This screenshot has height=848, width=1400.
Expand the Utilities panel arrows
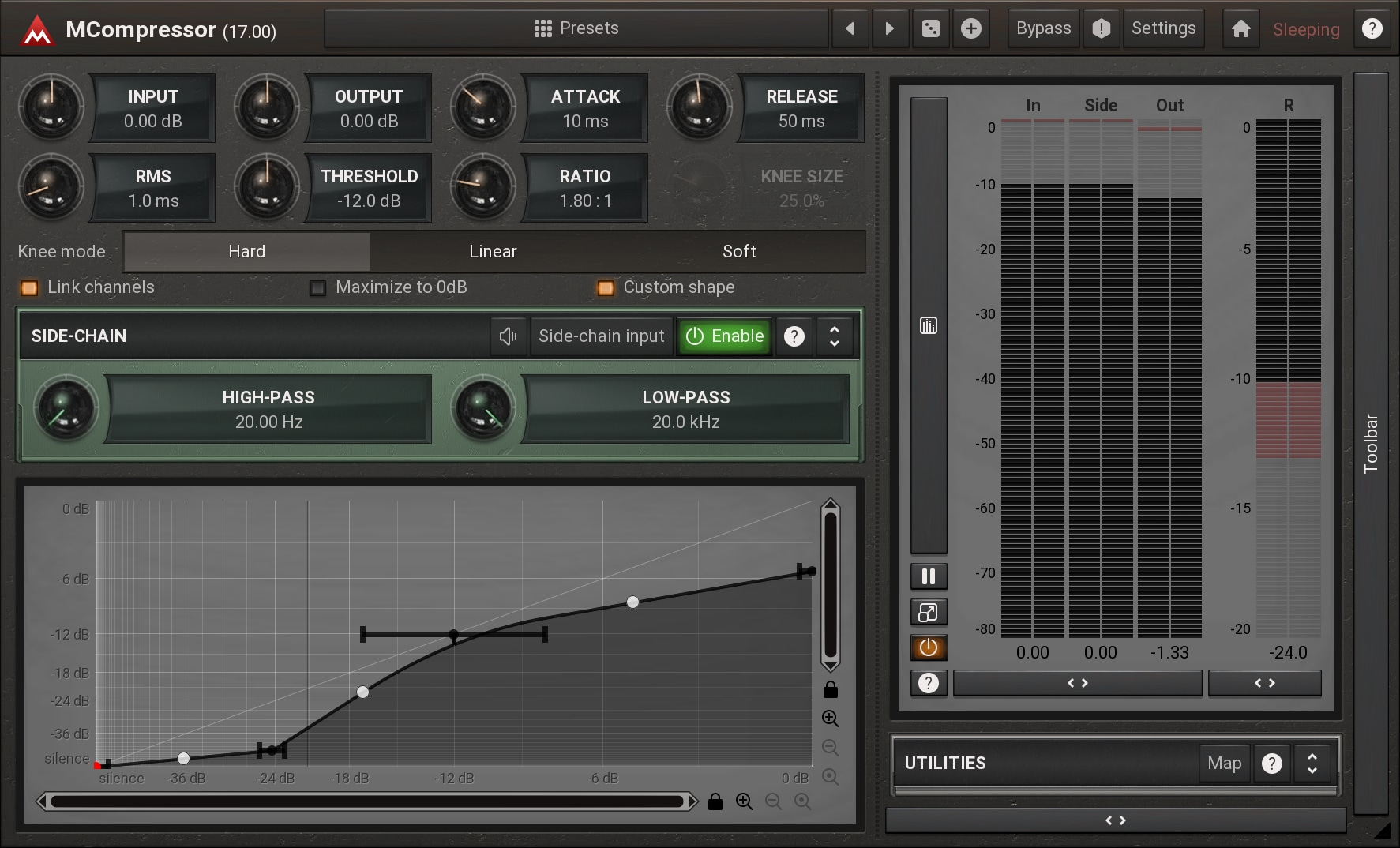point(1312,764)
